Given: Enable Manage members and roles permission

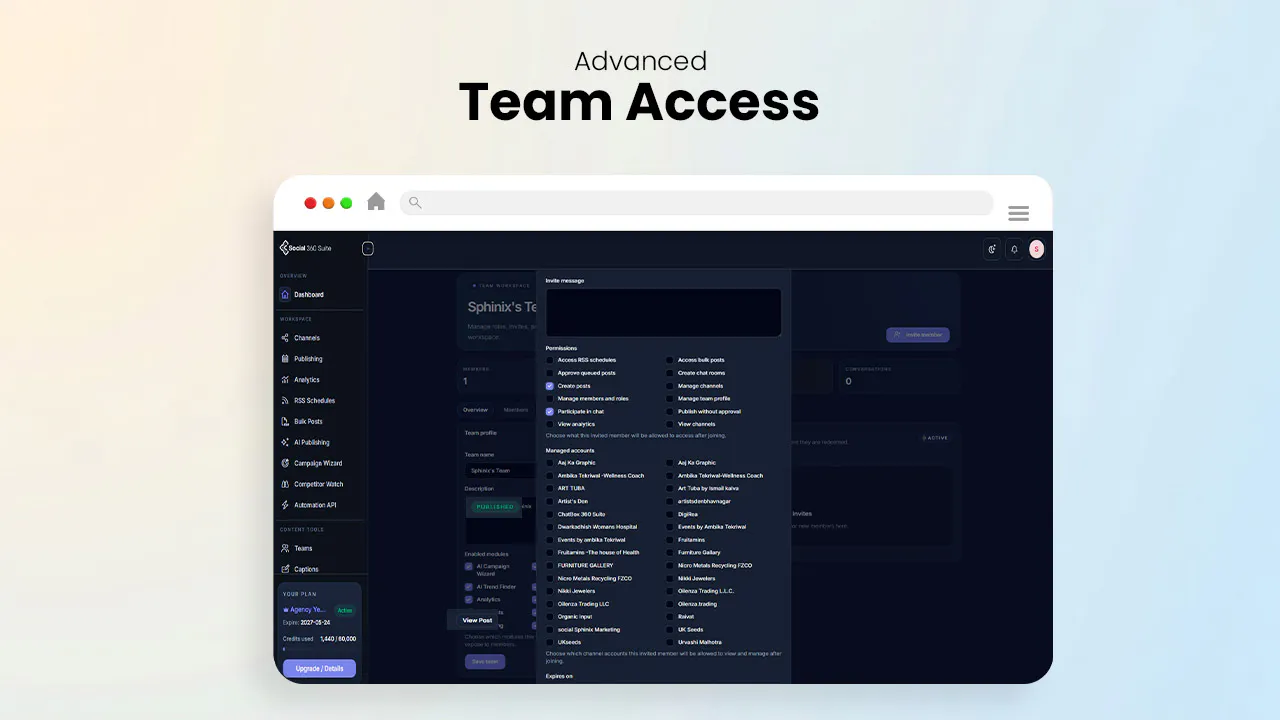Looking at the screenshot, I should pyautogui.click(x=550, y=399).
